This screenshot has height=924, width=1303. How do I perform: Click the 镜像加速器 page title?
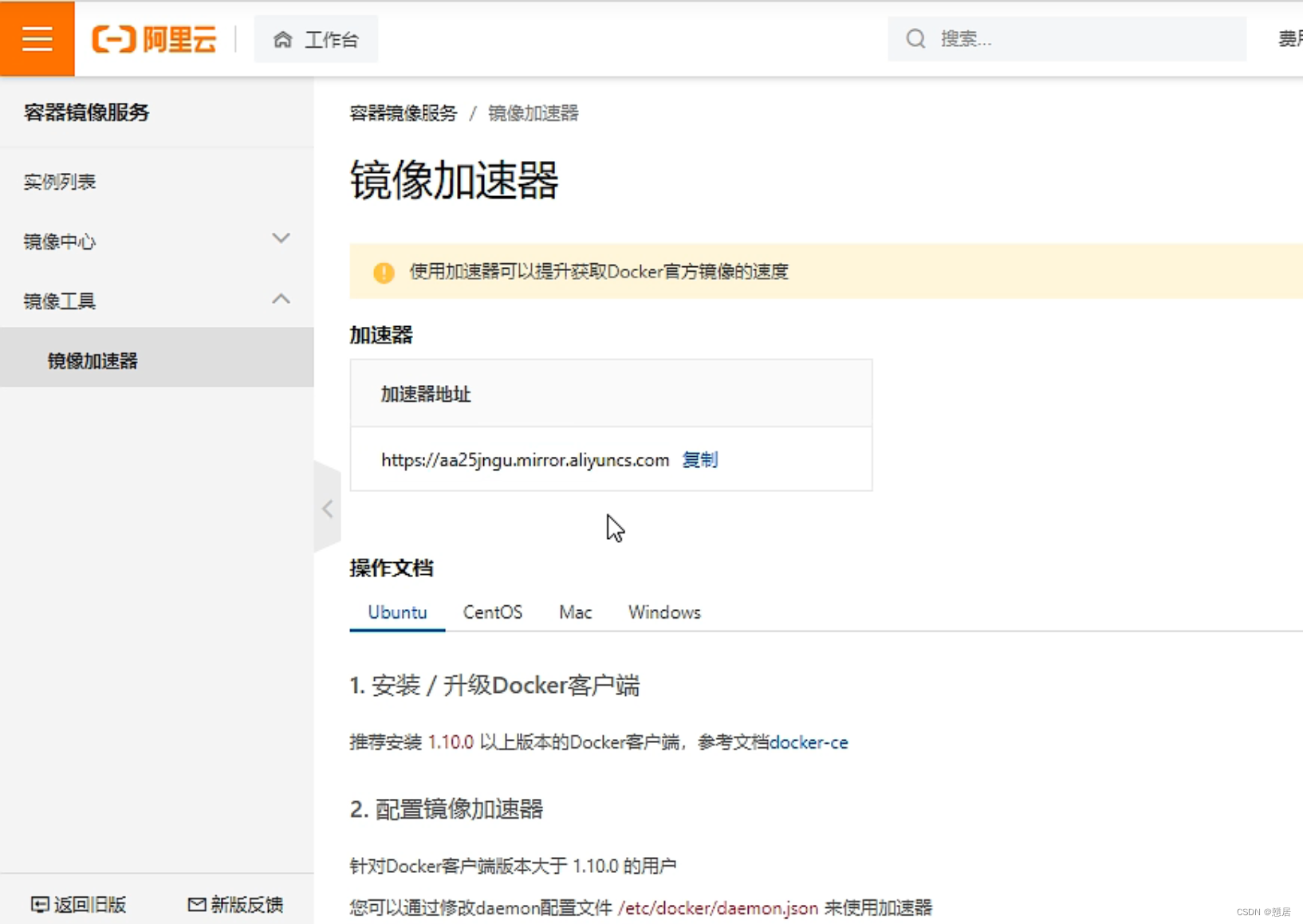454,179
